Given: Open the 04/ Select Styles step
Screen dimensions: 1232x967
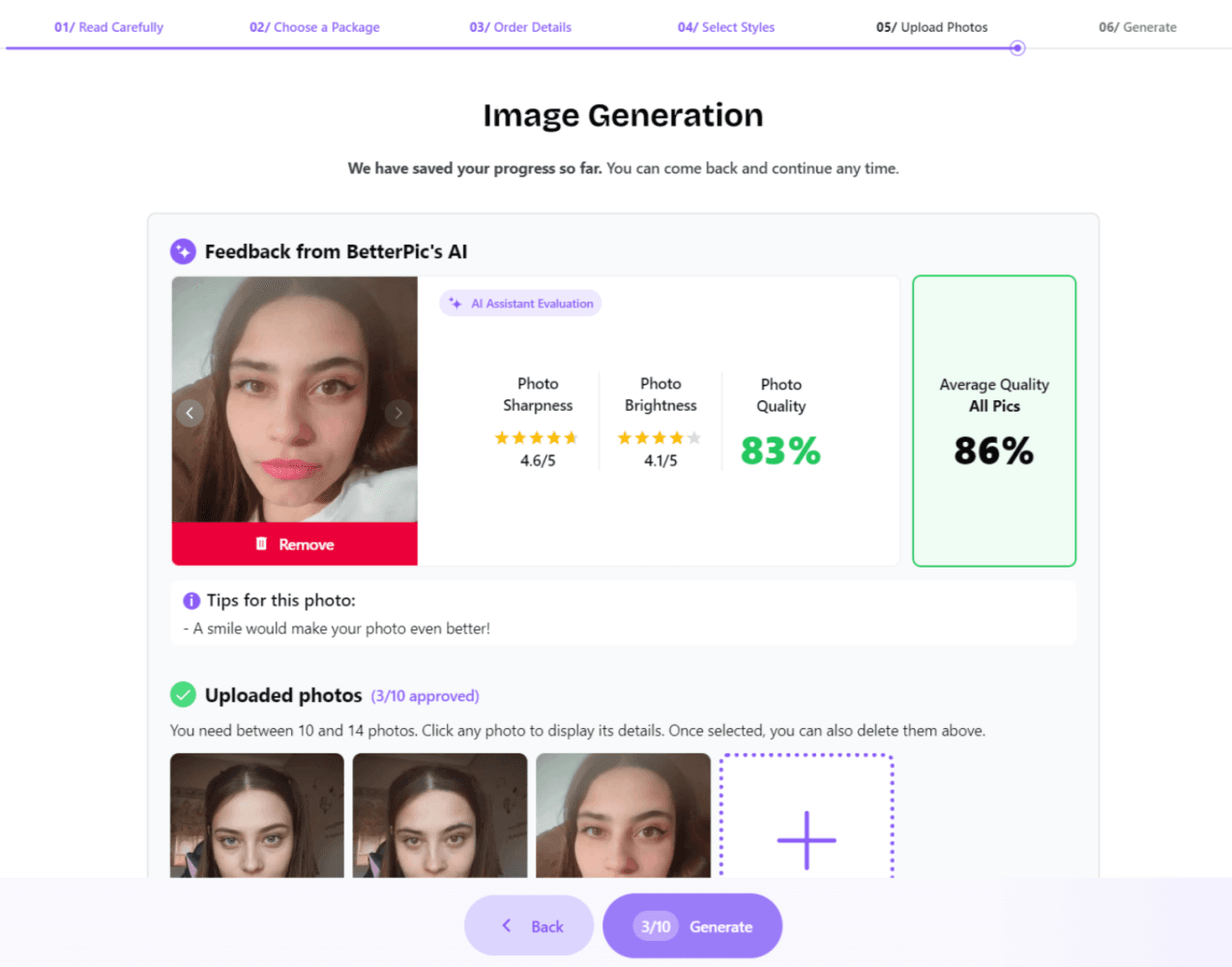Looking at the screenshot, I should point(726,27).
